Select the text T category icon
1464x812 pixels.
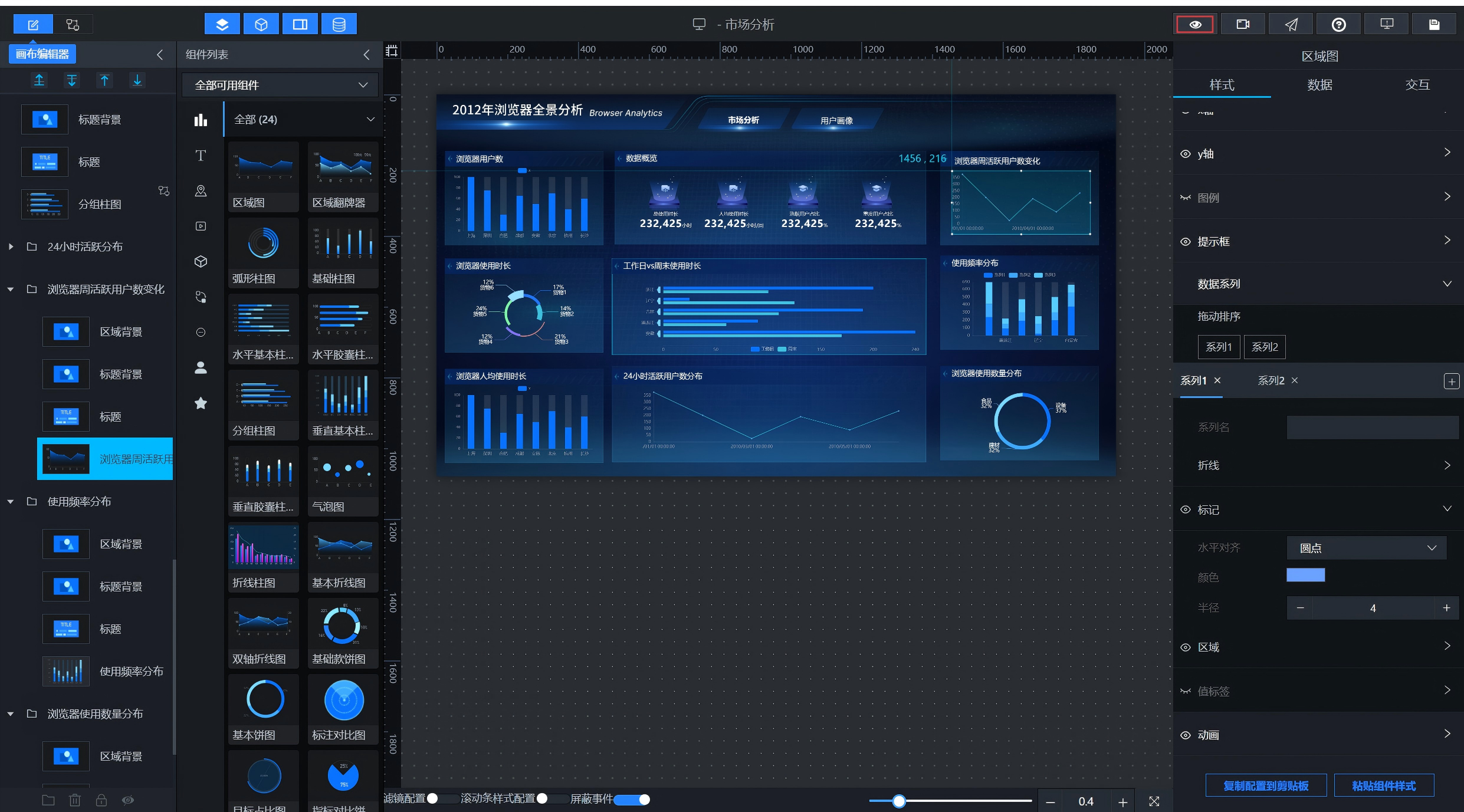201,156
